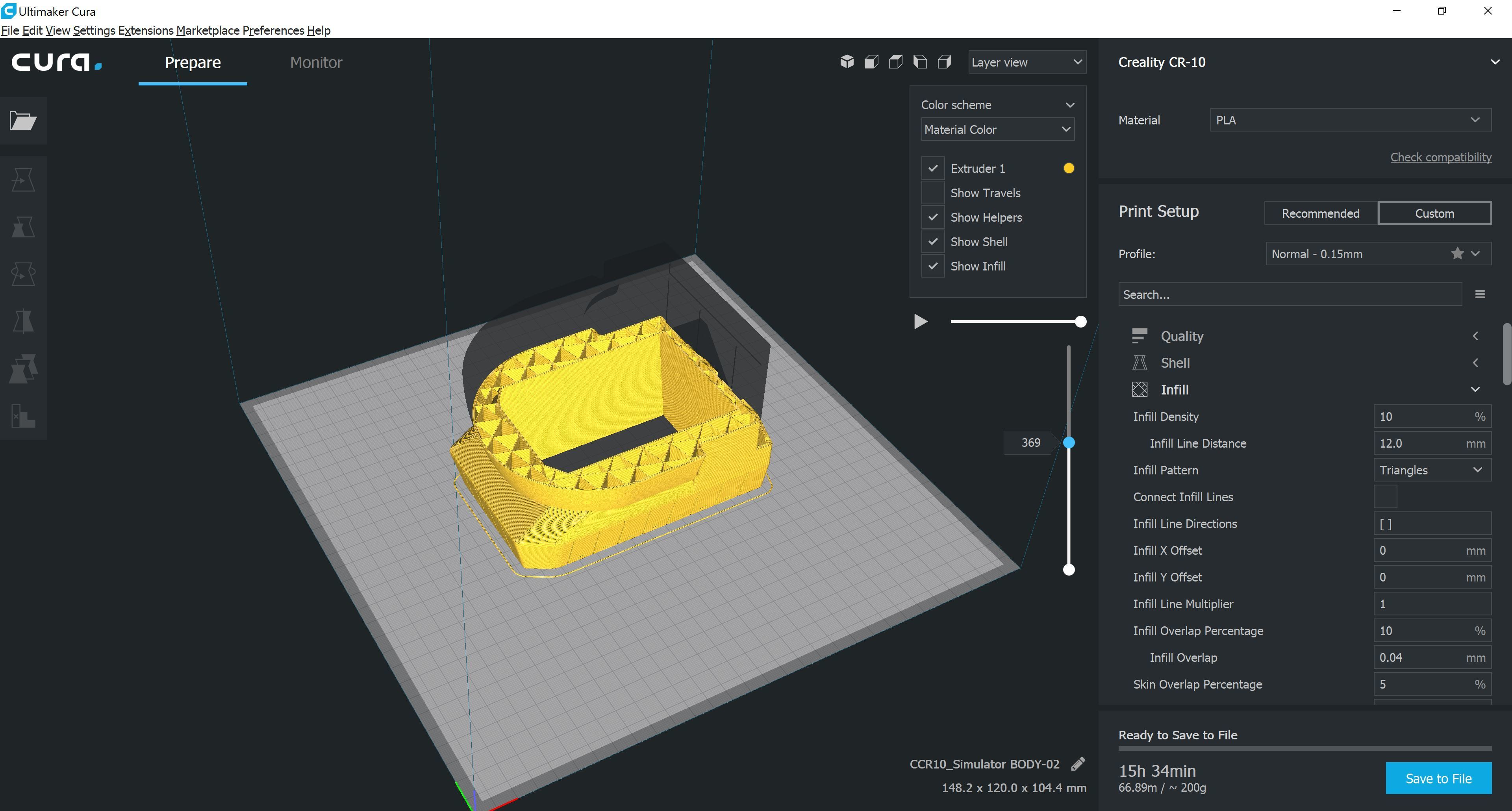Switch to the Monitor tab
1512x811 pixels.
pos(316,62)
